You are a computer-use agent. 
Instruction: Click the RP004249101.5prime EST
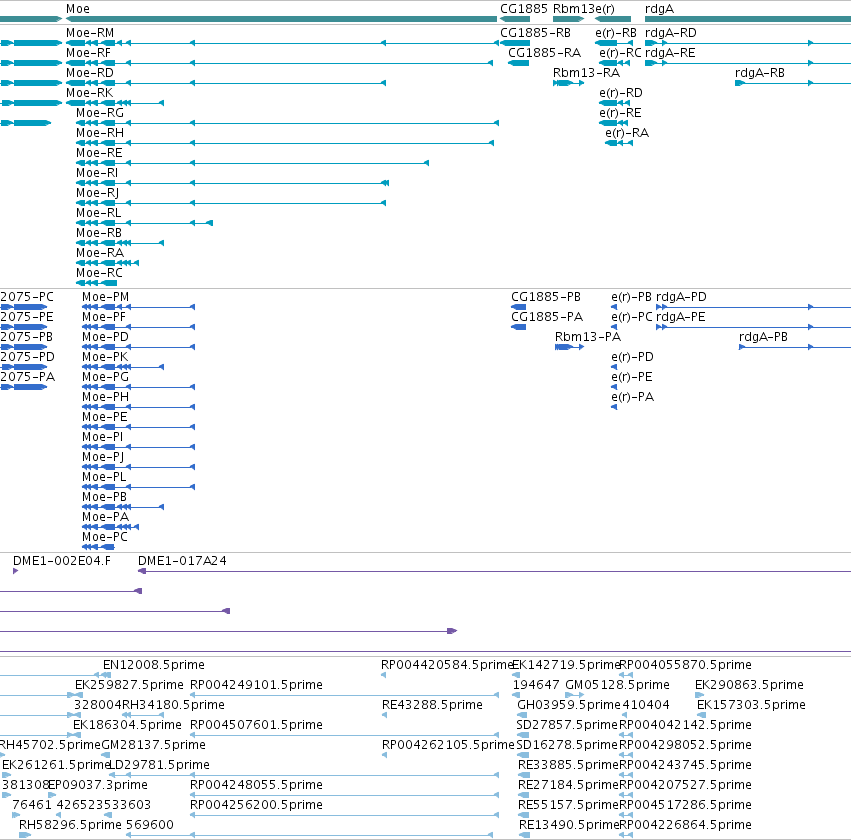[x=256, y=685]
